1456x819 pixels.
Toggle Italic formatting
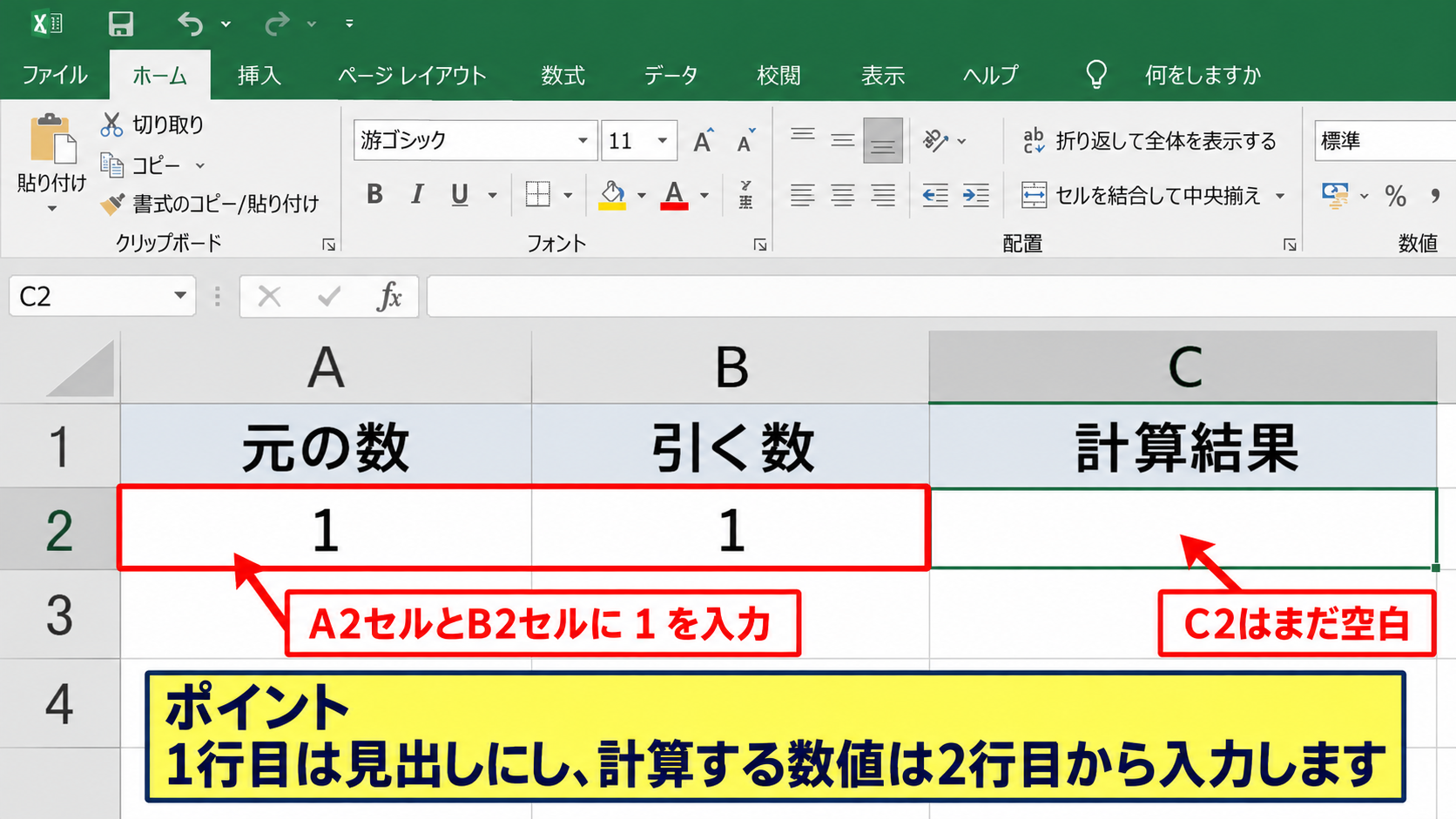point(417,194)
